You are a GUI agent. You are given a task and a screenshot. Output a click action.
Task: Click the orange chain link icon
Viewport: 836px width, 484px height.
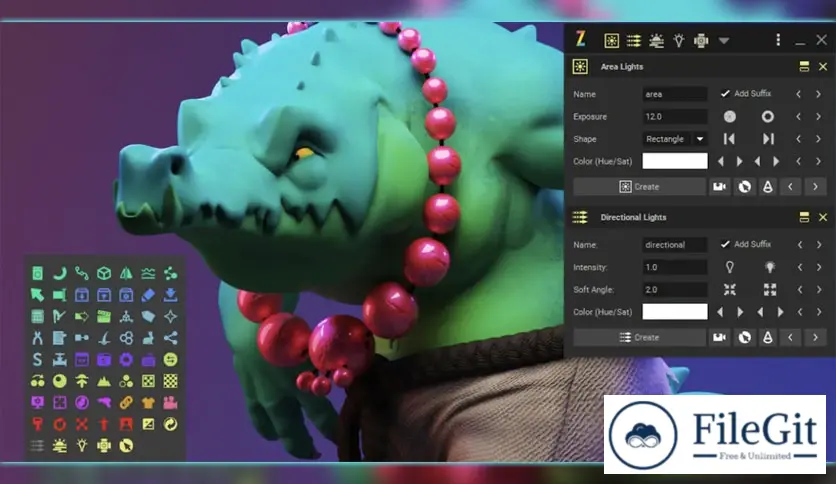(x=126, y=402)
